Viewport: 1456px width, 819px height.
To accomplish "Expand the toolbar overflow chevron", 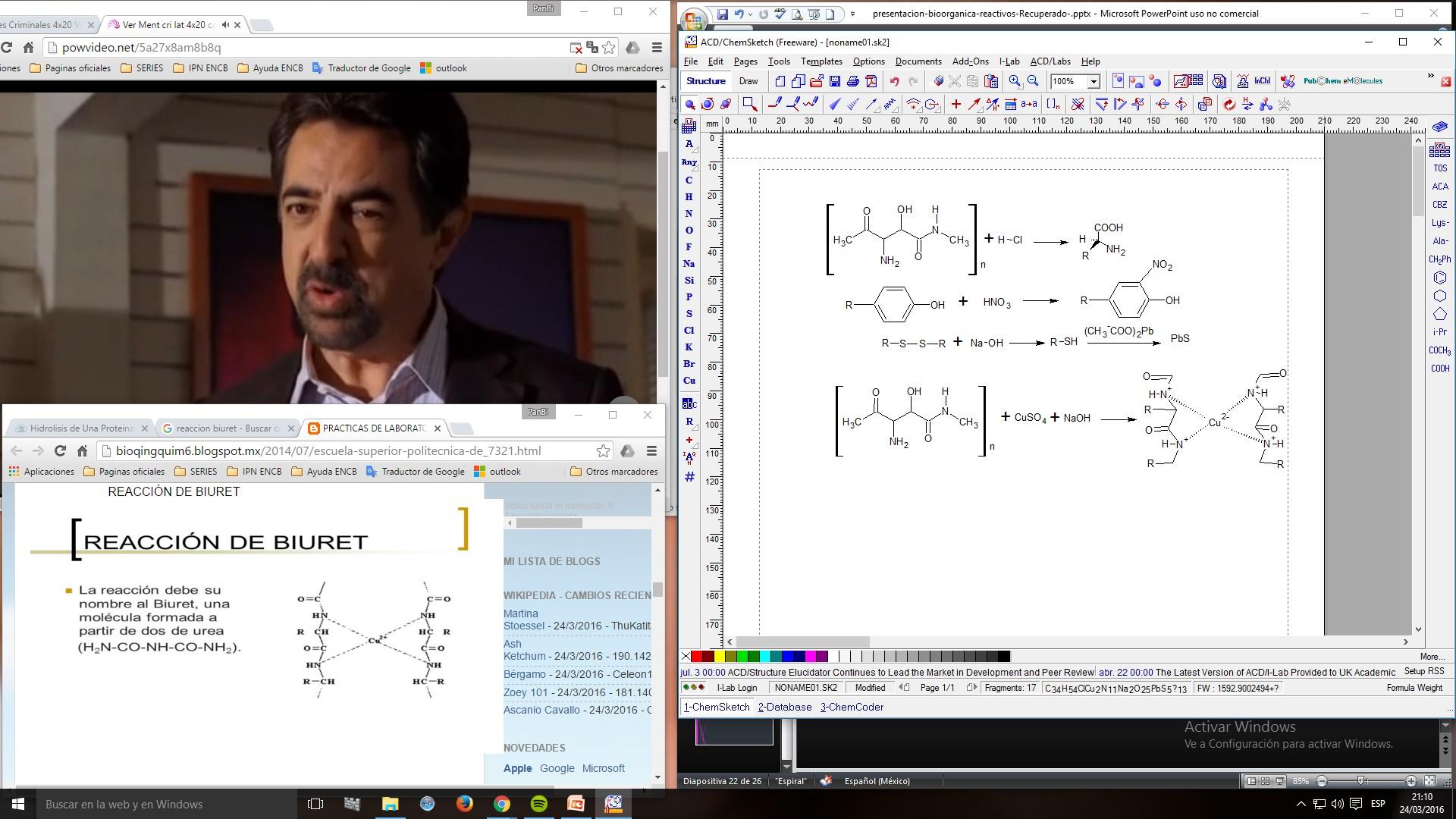I will pyautogui.click(x=1430, y=77).
